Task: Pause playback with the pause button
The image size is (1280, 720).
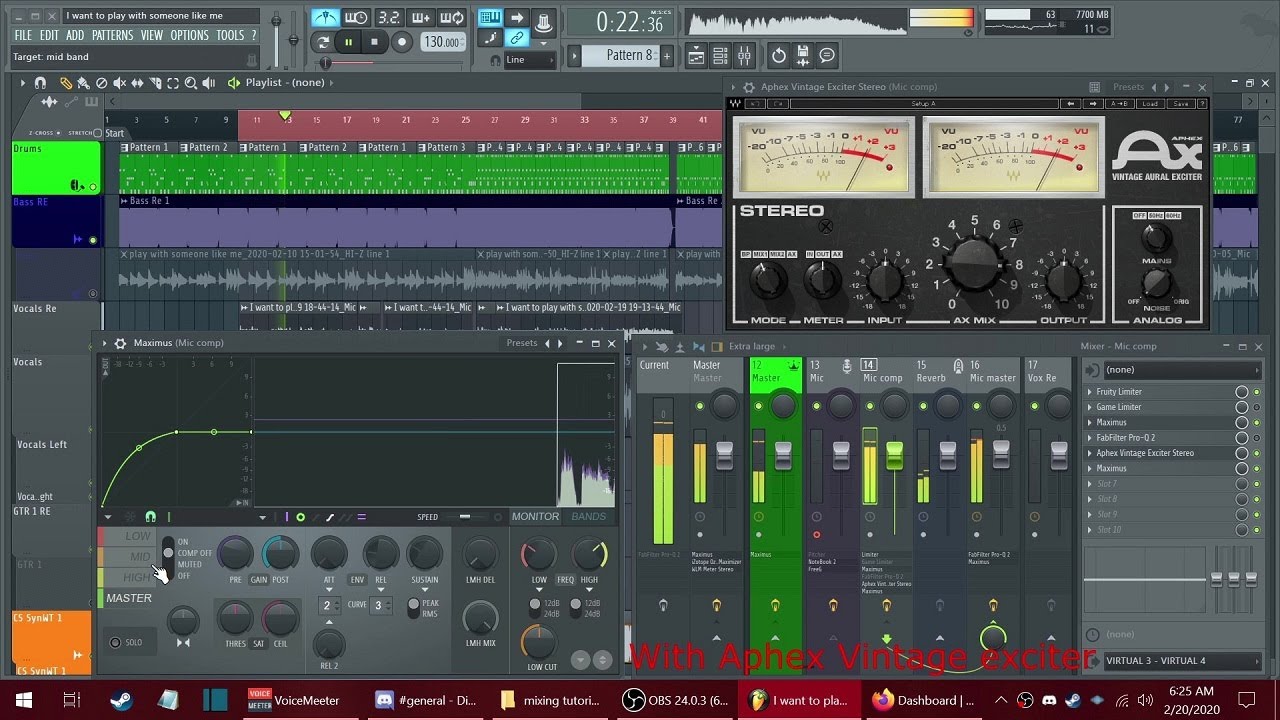Action: (348, 42)
